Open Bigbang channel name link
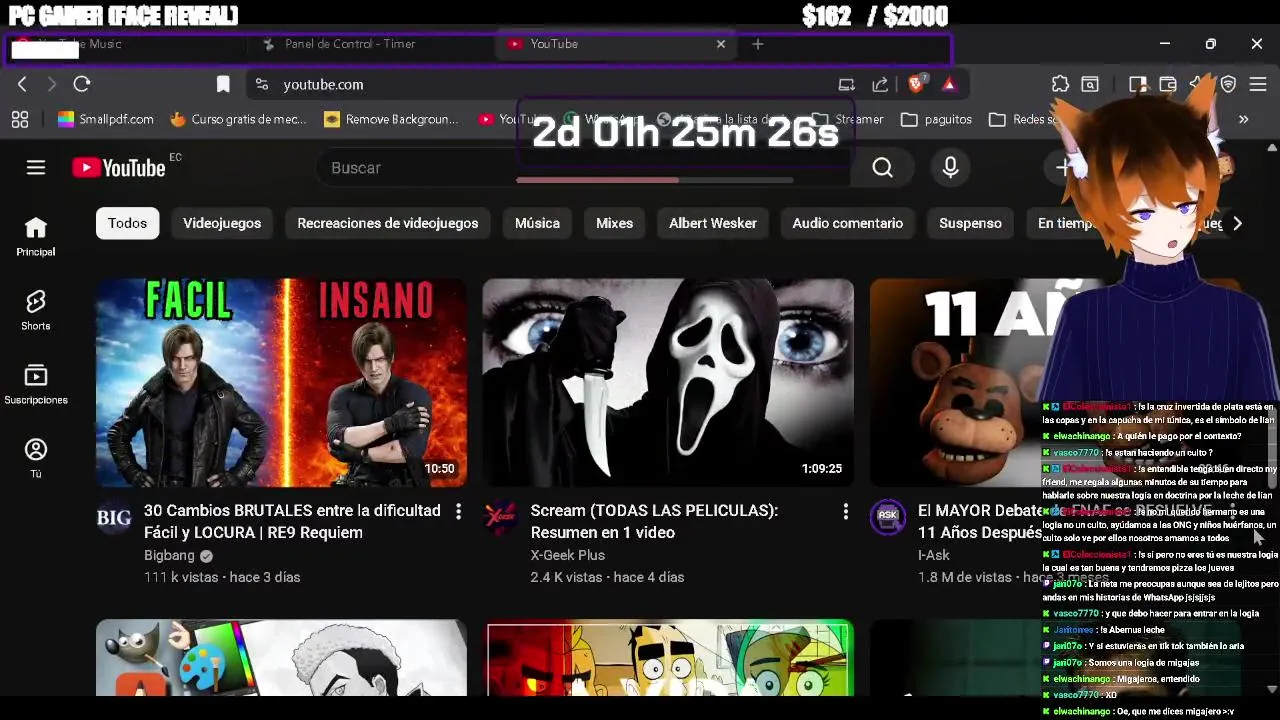This screenshot has width=1280, height=720. 169,555
